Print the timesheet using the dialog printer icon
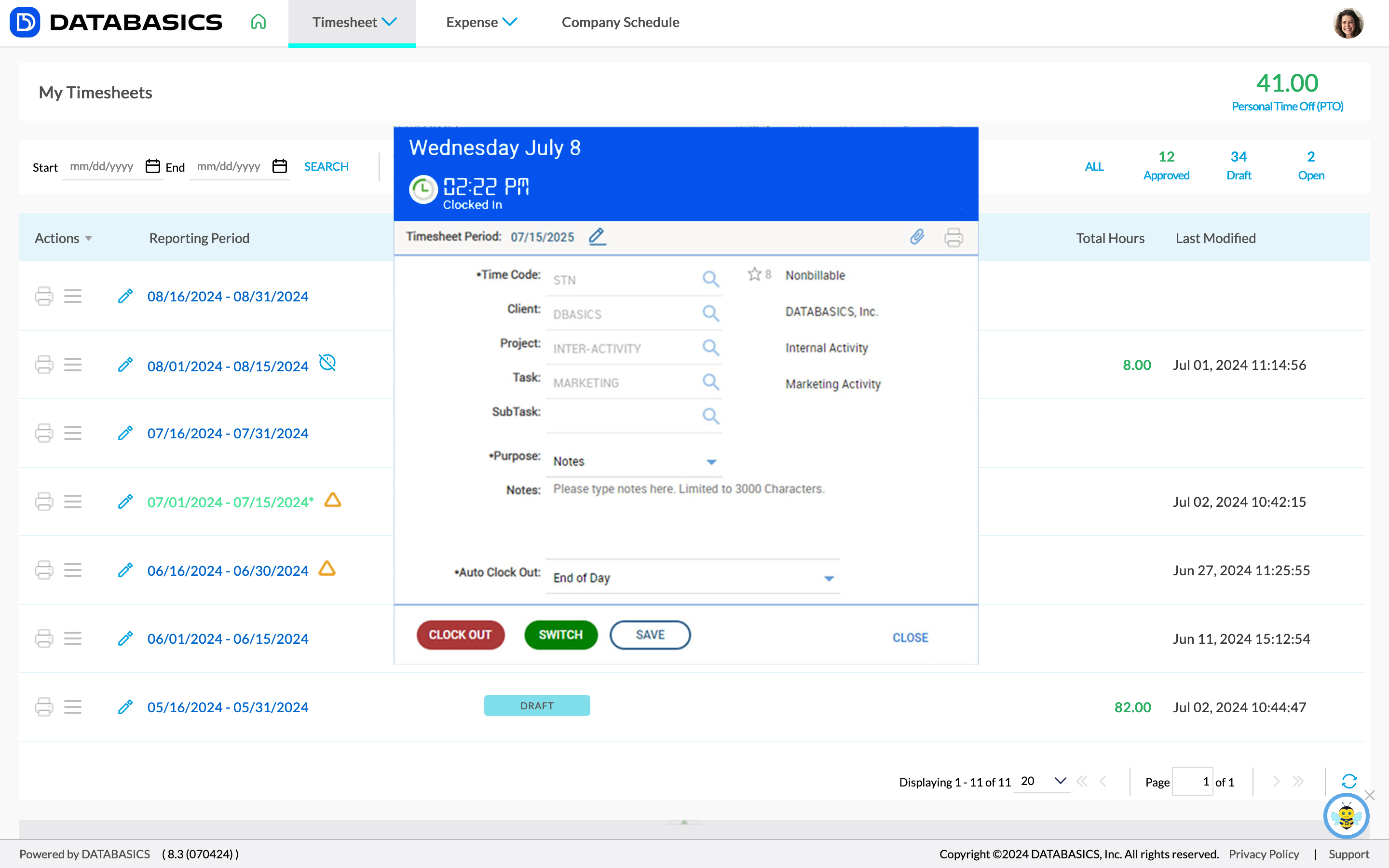This screenshot has height=868, width=1389. pyautogui.click(x=954, y=237)
